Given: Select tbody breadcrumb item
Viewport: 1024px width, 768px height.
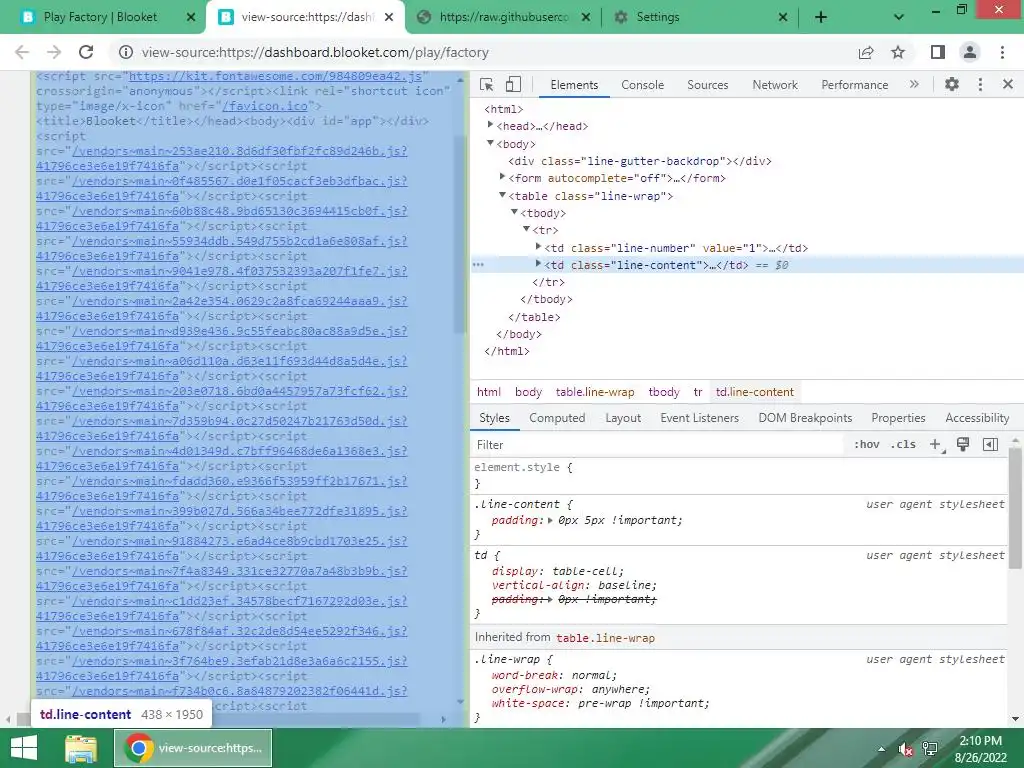Looking at the screenshot, I should tap(664, 392).
